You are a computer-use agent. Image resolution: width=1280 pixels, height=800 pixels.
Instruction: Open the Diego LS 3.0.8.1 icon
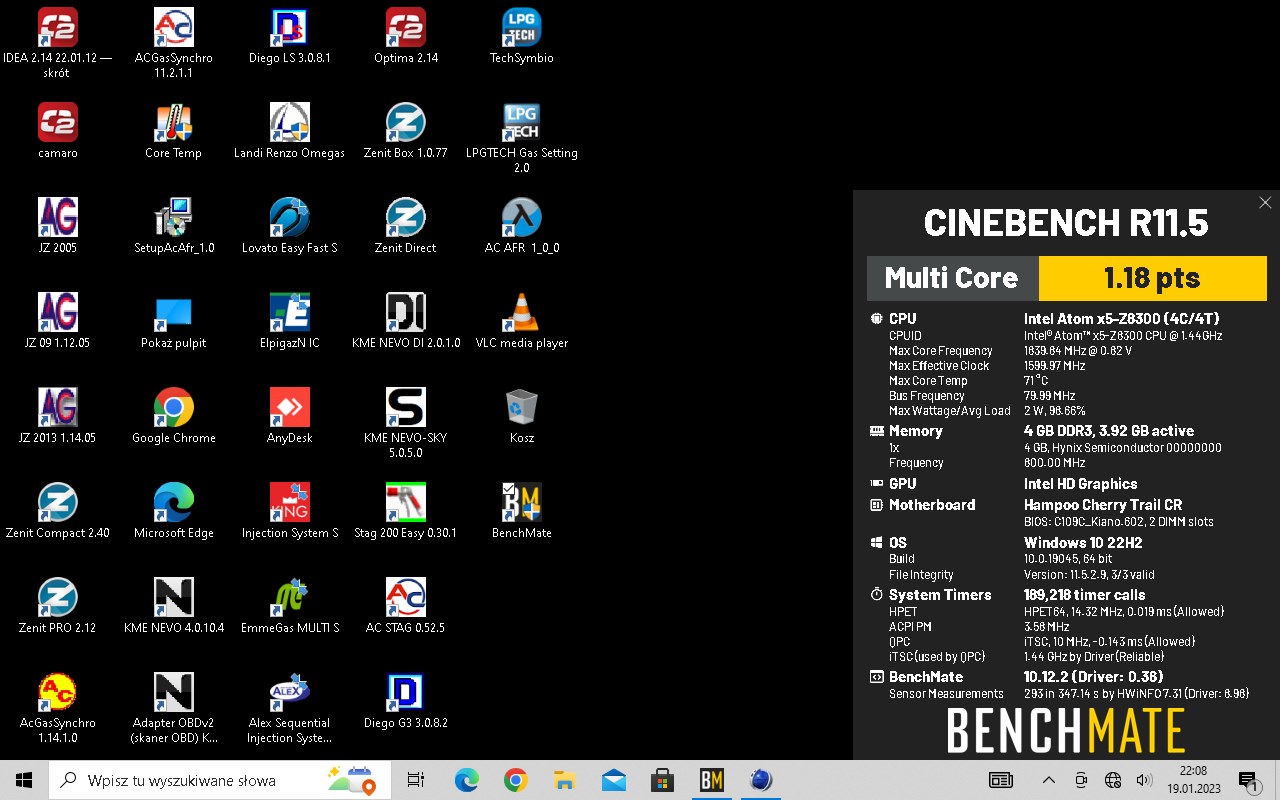289,28
